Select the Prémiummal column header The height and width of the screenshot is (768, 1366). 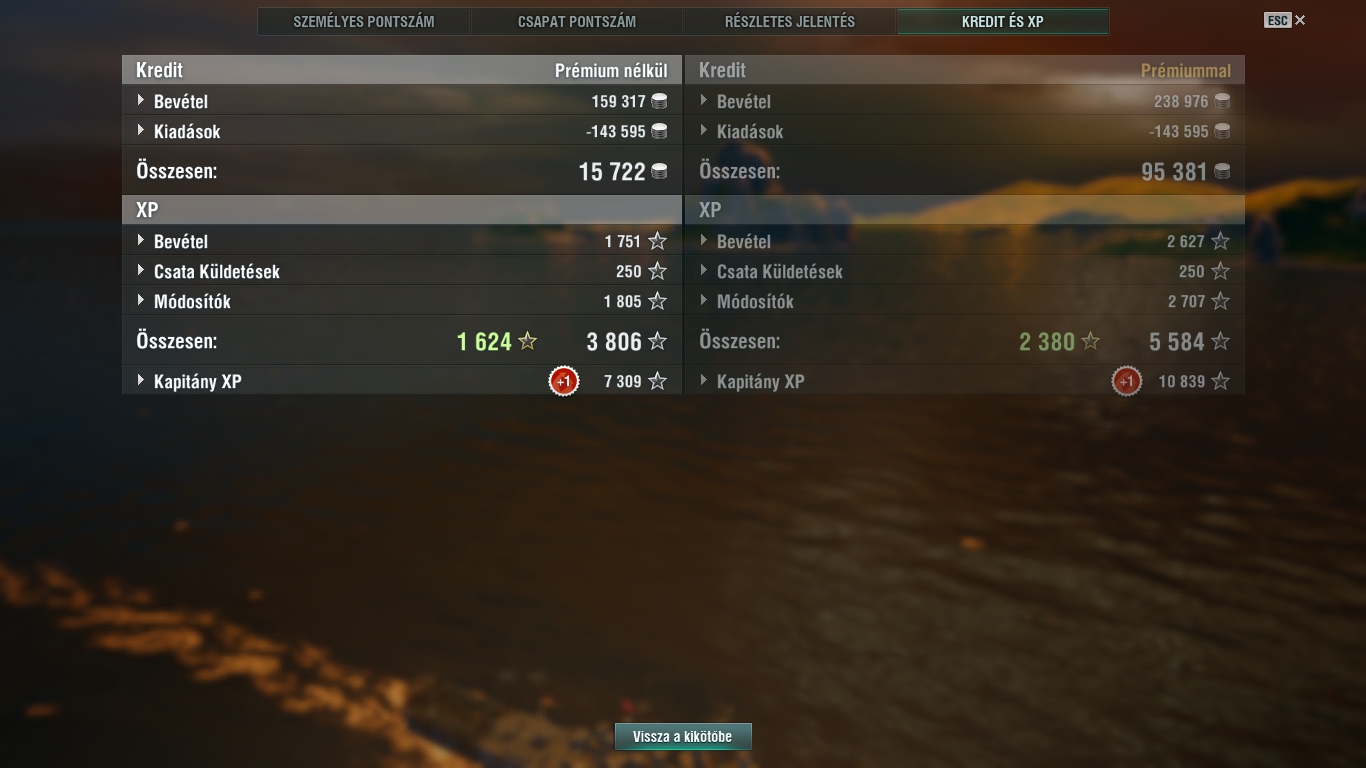coord(1186,71)
